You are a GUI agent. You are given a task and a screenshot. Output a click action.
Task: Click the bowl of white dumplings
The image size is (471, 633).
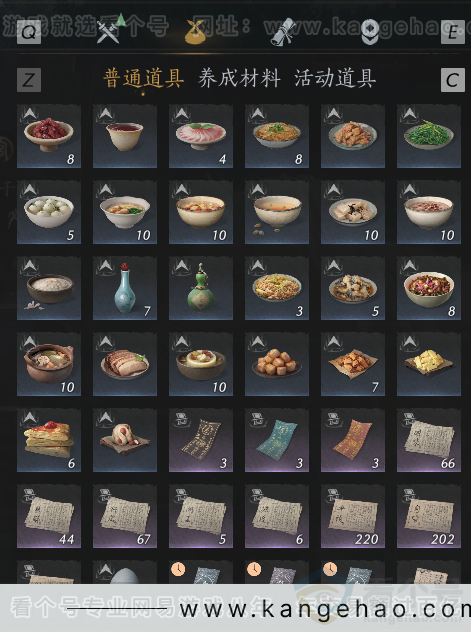[49, 212]
